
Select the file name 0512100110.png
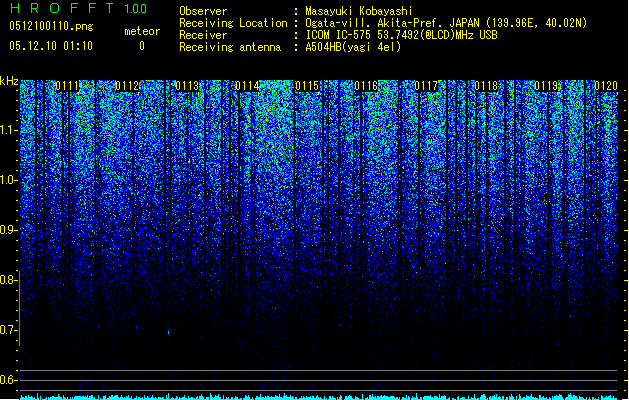tap(51, 26)
